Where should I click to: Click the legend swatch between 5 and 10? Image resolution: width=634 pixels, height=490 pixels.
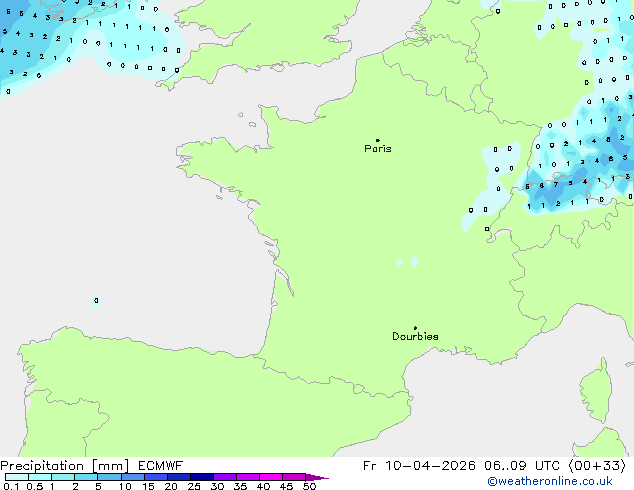click(109, 477)
